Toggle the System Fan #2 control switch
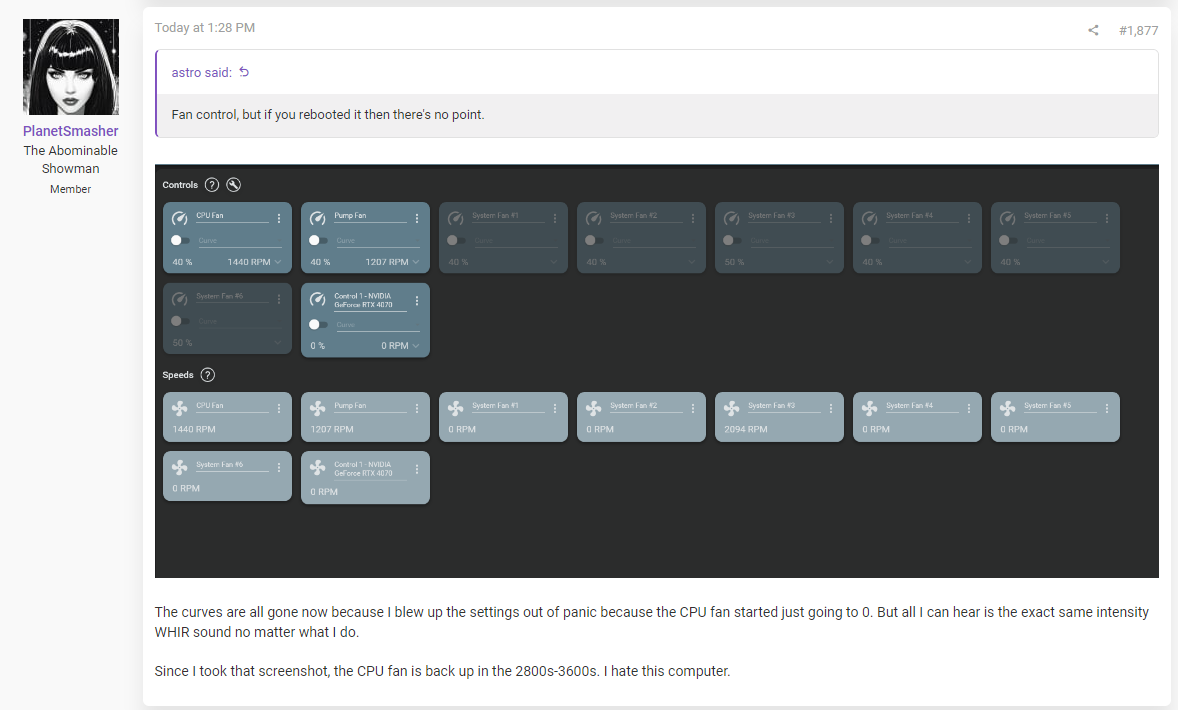 (x=595, y=240)
